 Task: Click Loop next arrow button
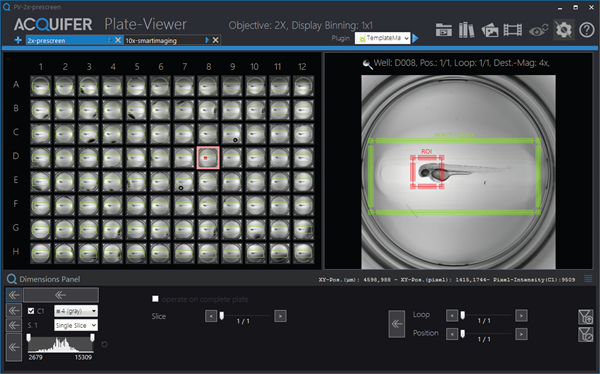[x=521, y=315]
